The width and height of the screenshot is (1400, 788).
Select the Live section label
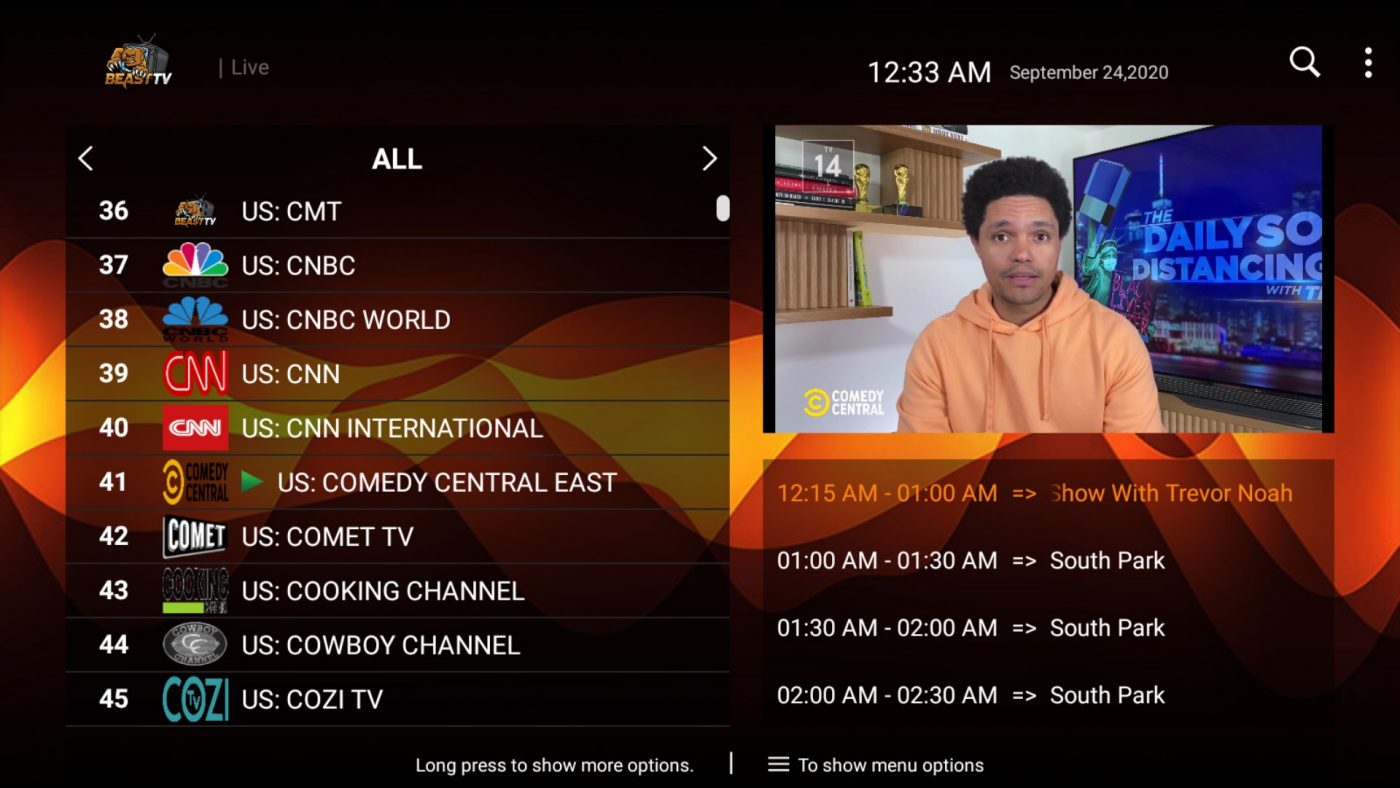click(x=249, y=67)
